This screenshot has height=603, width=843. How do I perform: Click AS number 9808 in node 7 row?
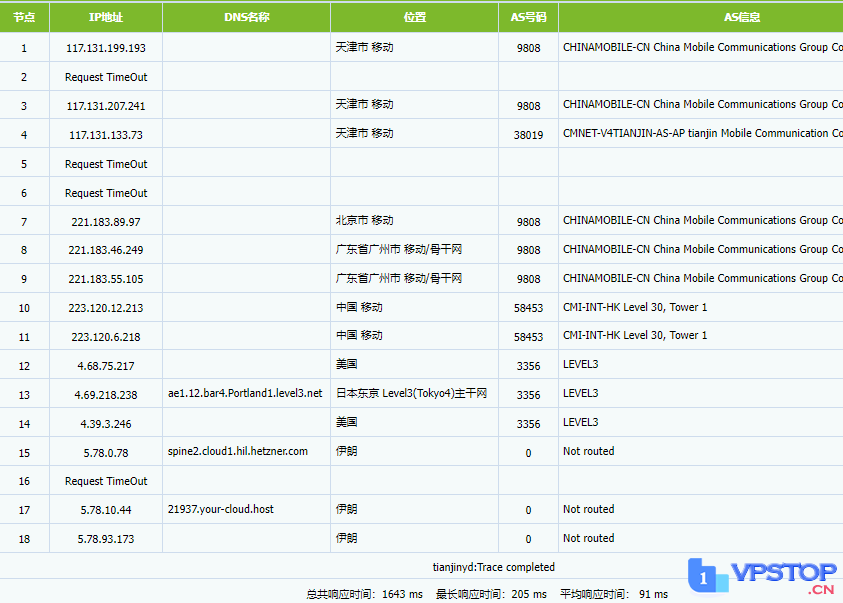tap(528, 222)
